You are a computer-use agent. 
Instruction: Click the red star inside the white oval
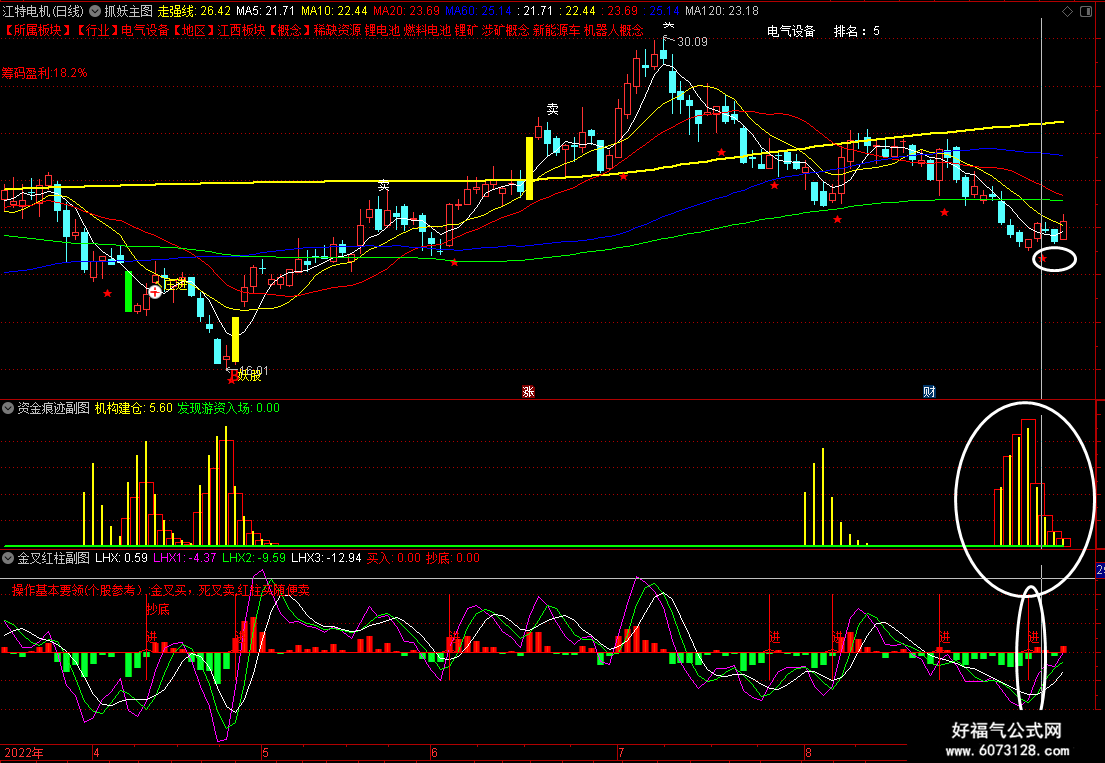pos(1043,259)
